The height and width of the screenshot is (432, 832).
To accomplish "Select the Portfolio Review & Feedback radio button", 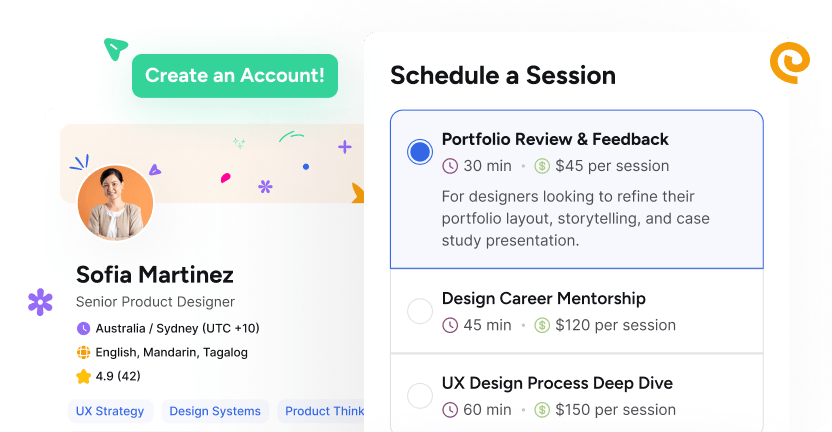I will point(420,152).
